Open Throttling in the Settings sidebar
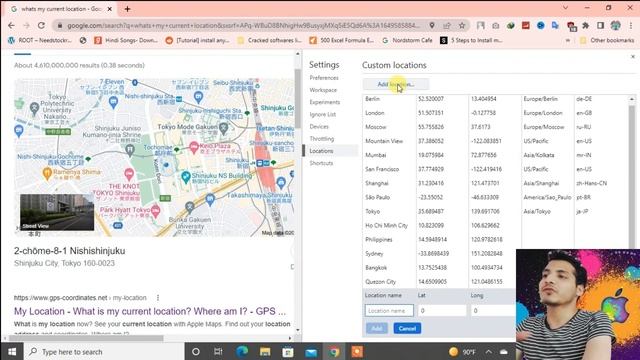This screenshot has width=640, height=360. [322, 139]
